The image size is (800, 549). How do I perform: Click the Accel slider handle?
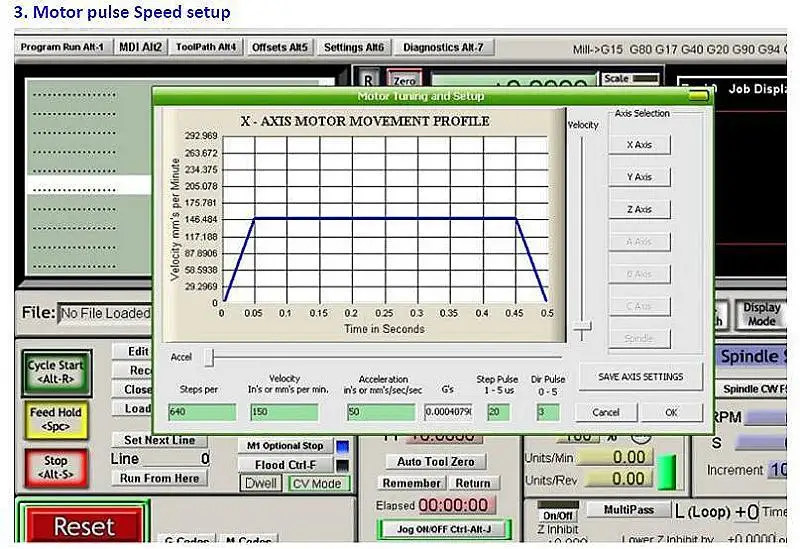pyautogui.click(x=209, y=357)
